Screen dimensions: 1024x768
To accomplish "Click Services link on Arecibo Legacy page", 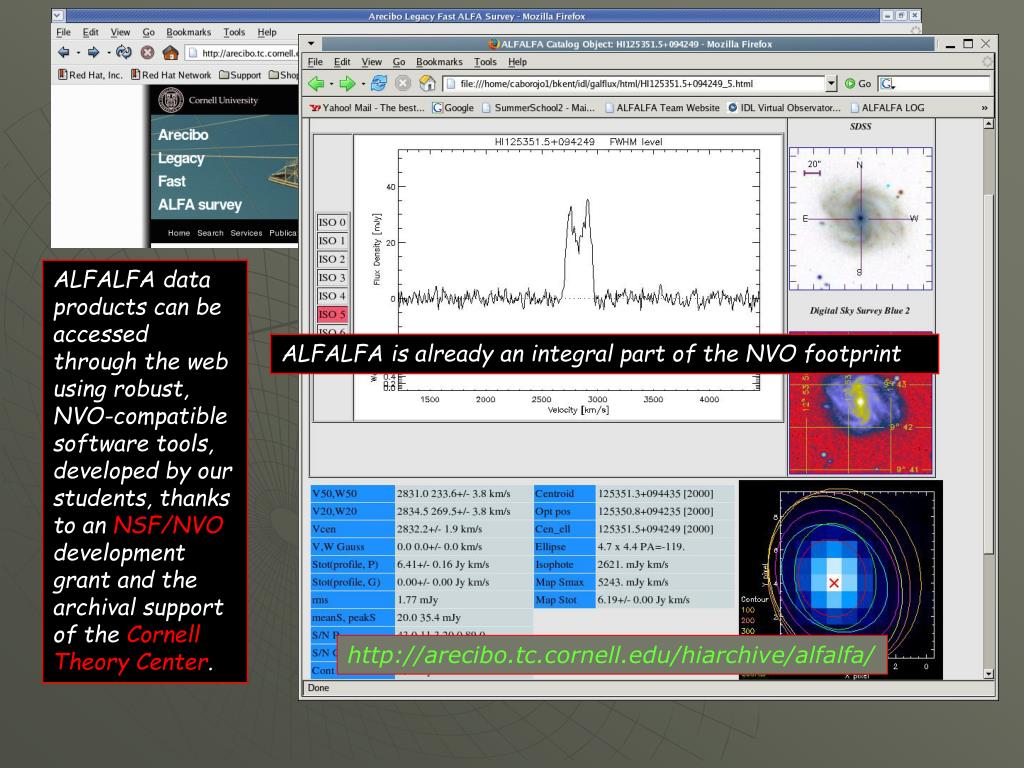I will tap(246, 232).
